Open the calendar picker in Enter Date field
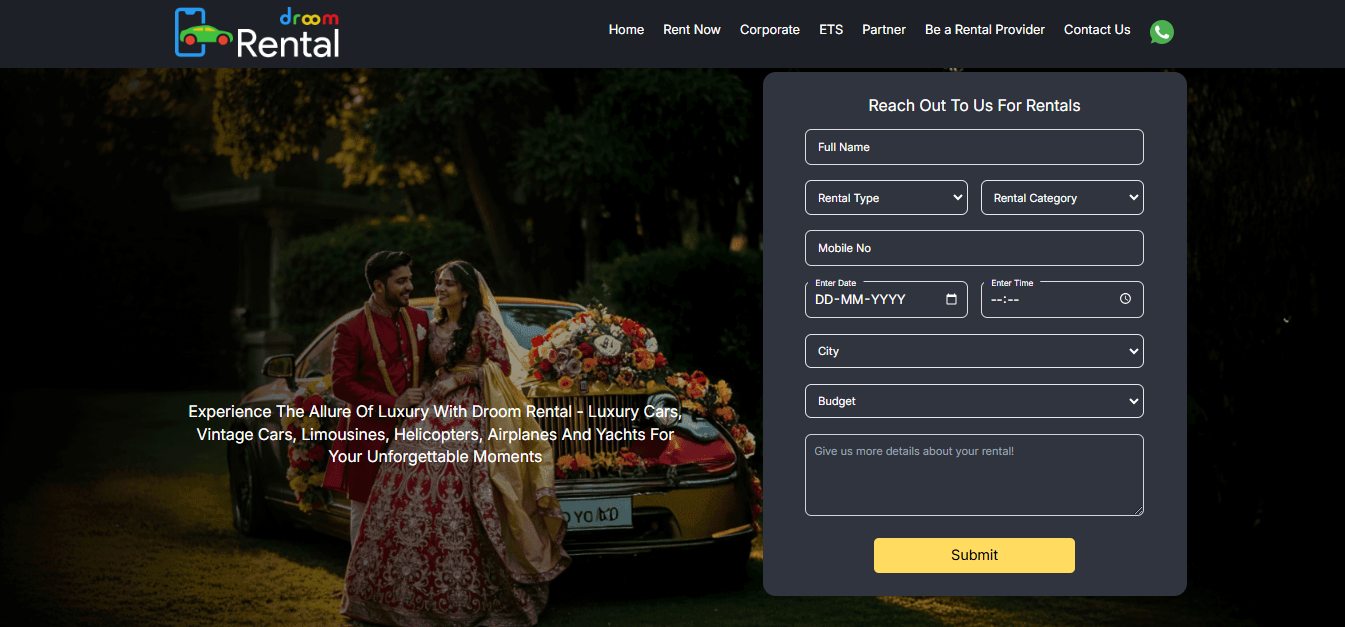 [x=951, y=299]
